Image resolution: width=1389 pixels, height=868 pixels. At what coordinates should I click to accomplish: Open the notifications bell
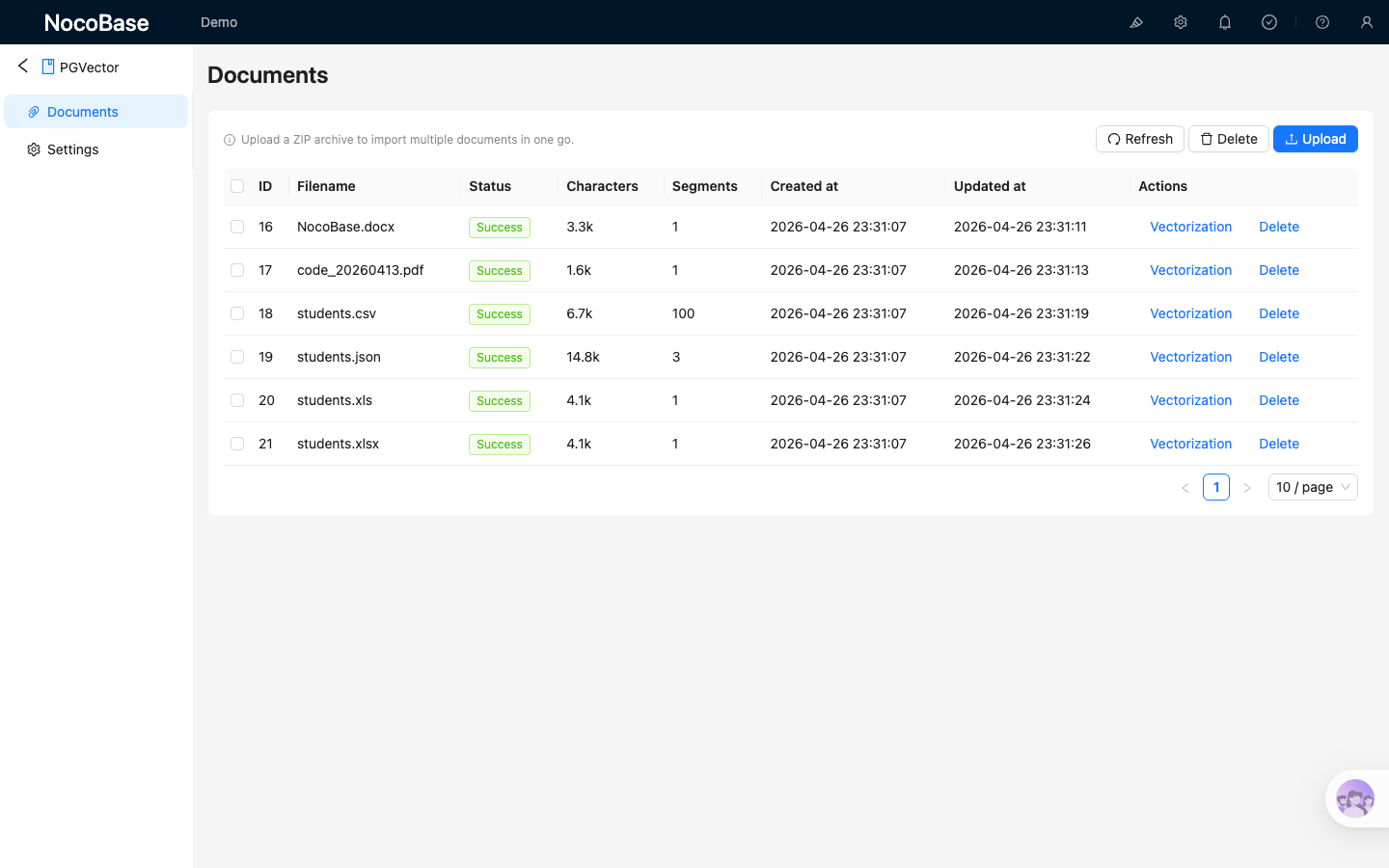tap(1225, 22)
